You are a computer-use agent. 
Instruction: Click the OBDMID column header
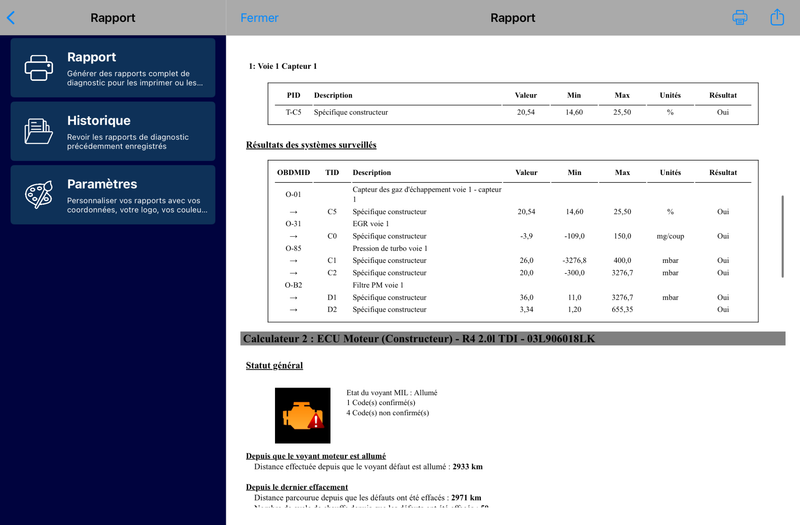tap(293, 173)
